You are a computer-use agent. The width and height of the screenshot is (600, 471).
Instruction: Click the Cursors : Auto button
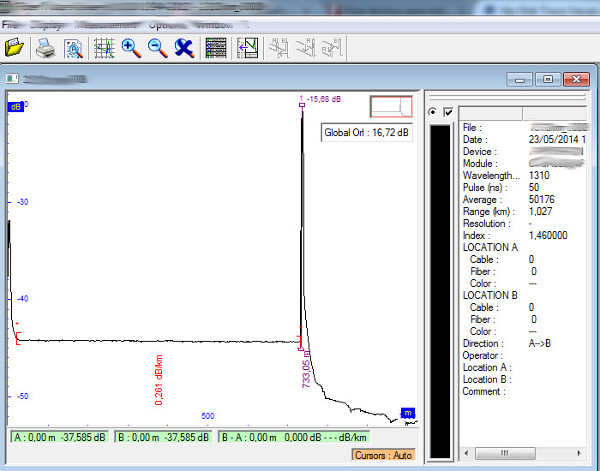tap(383, 455)
